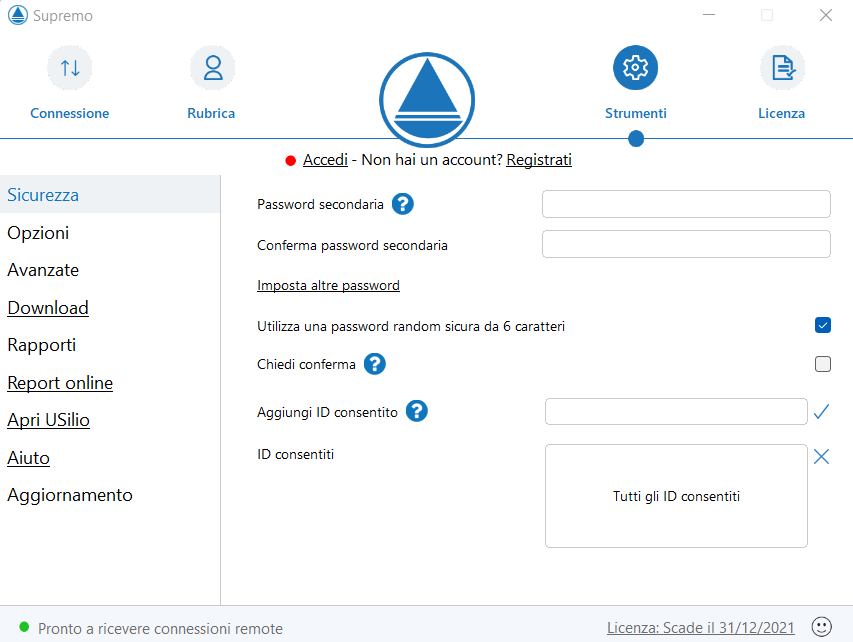Click the Strumenti gear icon
853x642 pixels.
coord(635,67)
